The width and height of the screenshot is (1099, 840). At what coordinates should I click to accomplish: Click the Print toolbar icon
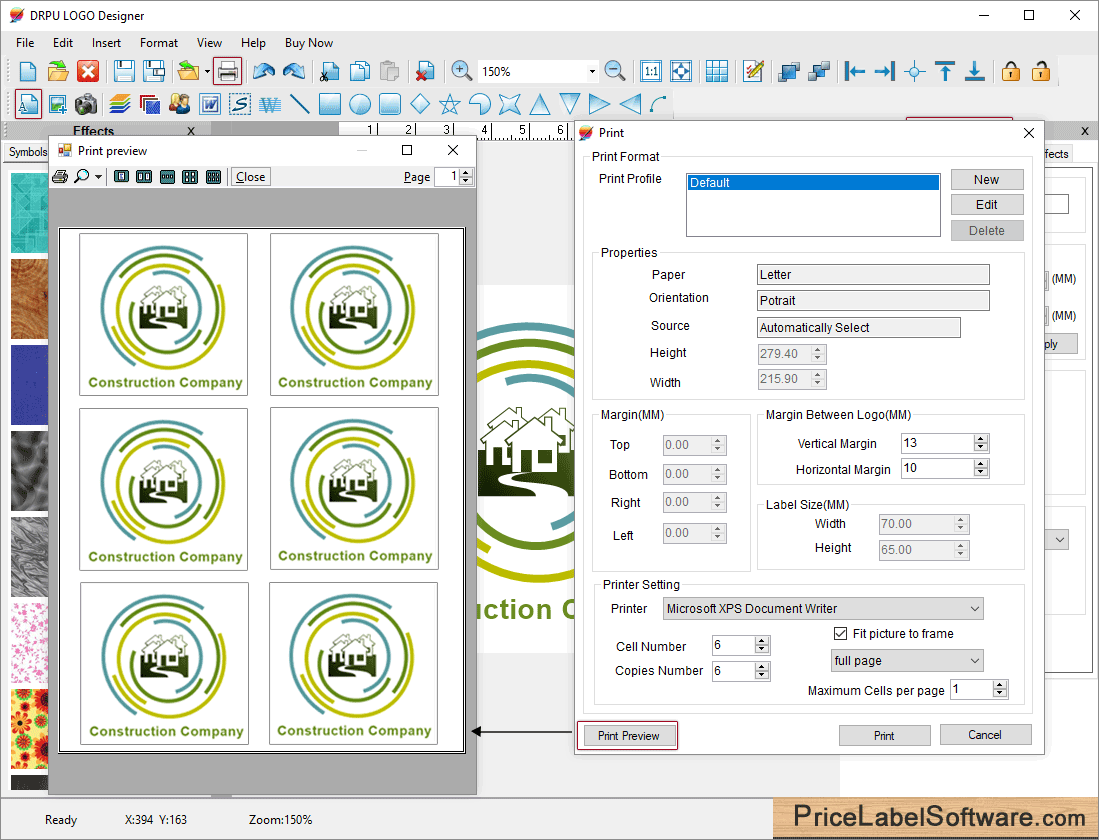(x=227, y=72)
